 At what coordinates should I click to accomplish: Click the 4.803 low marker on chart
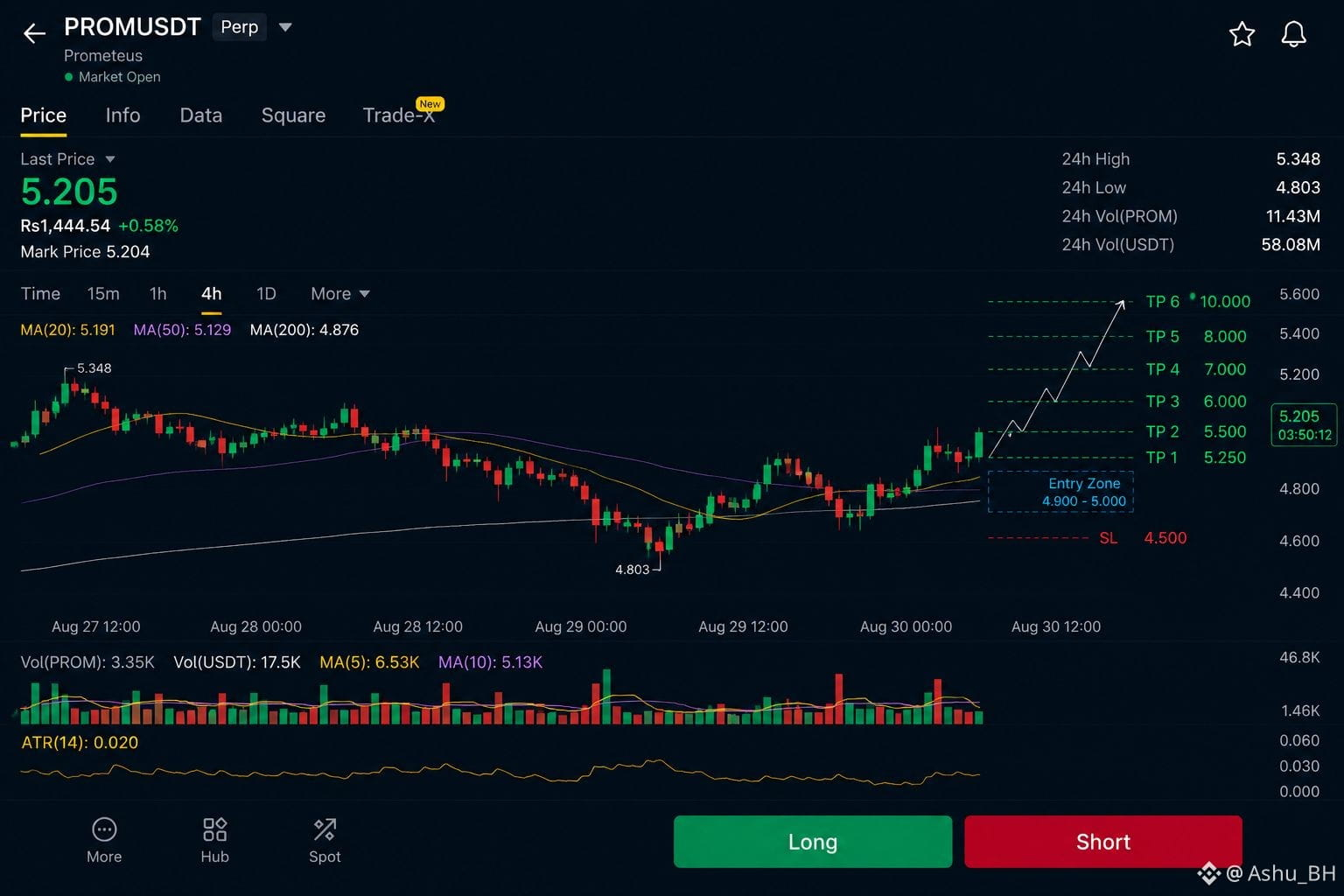tap(633, 570)
